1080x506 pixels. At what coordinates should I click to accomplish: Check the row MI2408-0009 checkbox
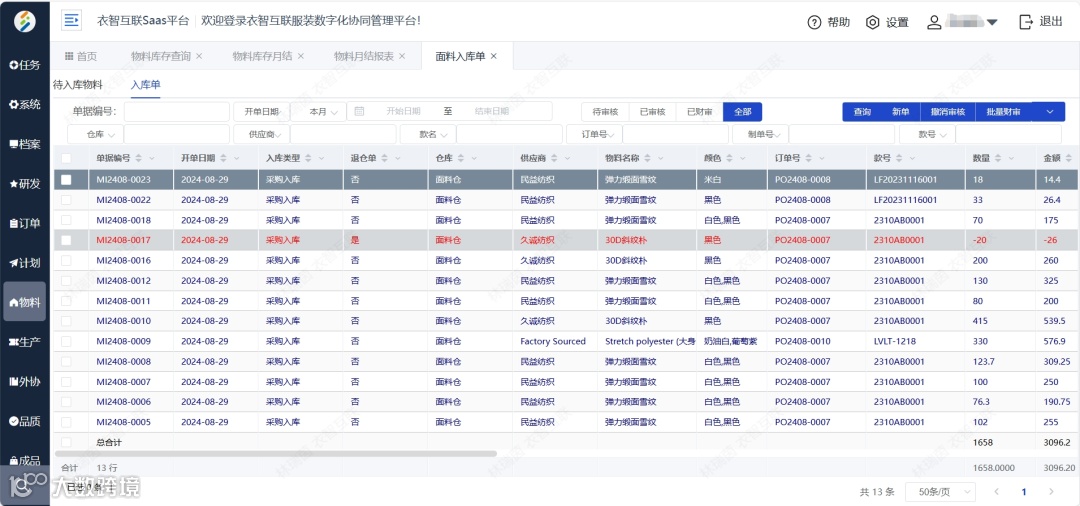pos(66,341)
